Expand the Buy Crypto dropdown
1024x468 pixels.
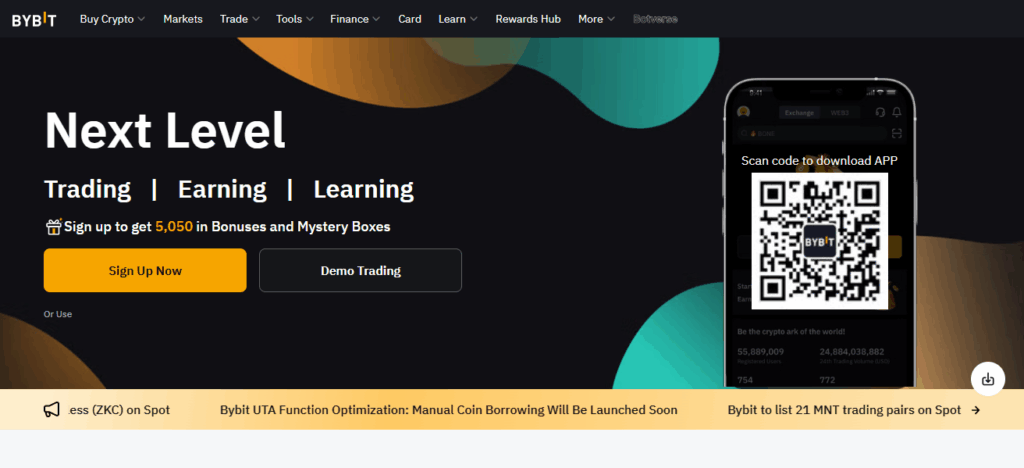point(112,19)
